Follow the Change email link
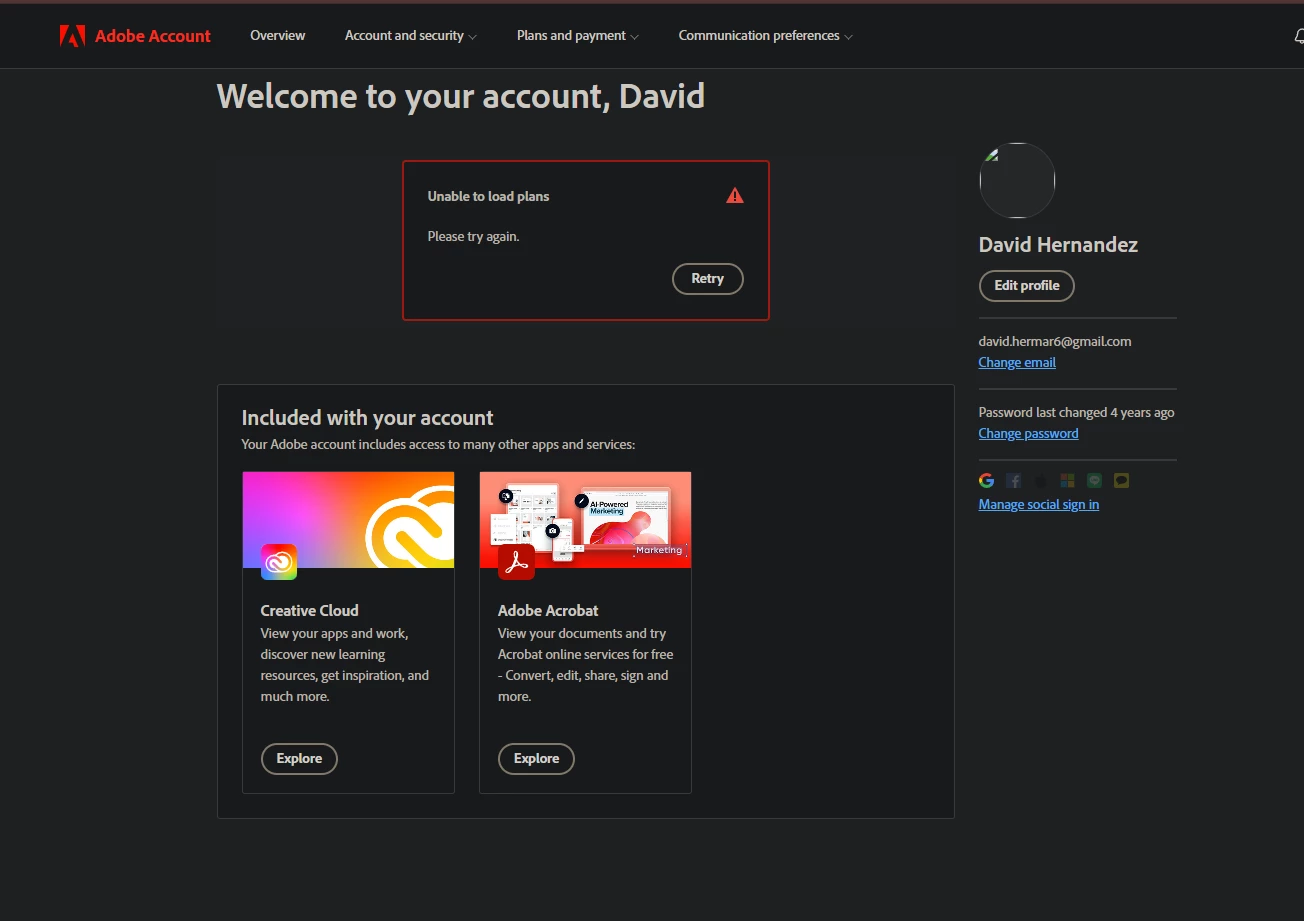 [x=1017, y=362]
